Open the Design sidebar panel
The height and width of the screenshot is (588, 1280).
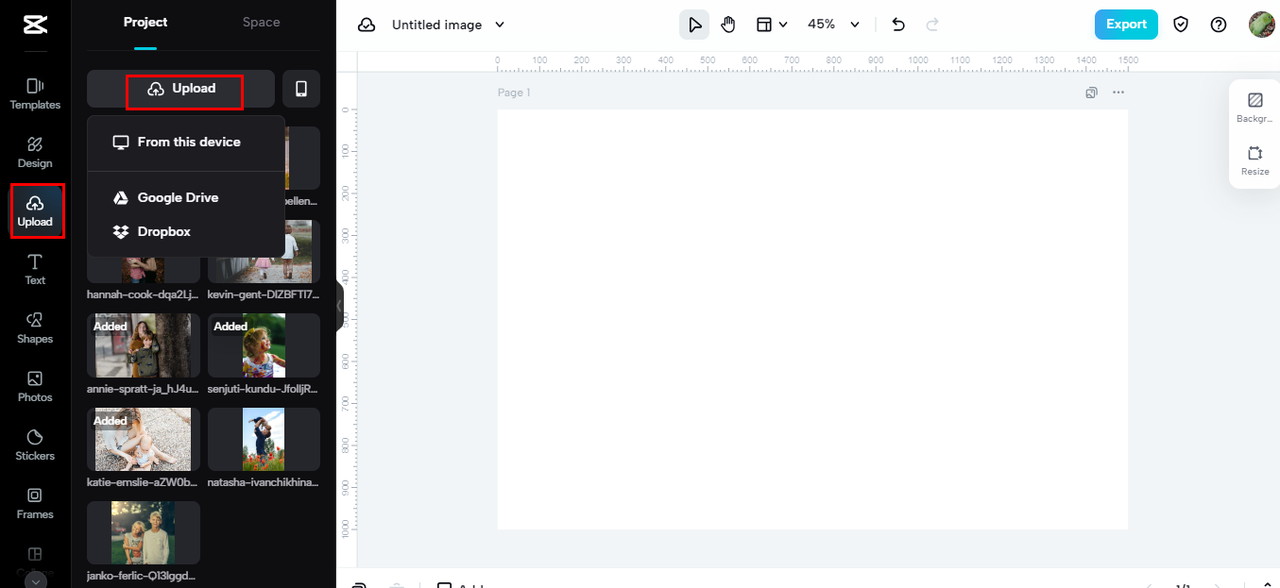point(35,153)
